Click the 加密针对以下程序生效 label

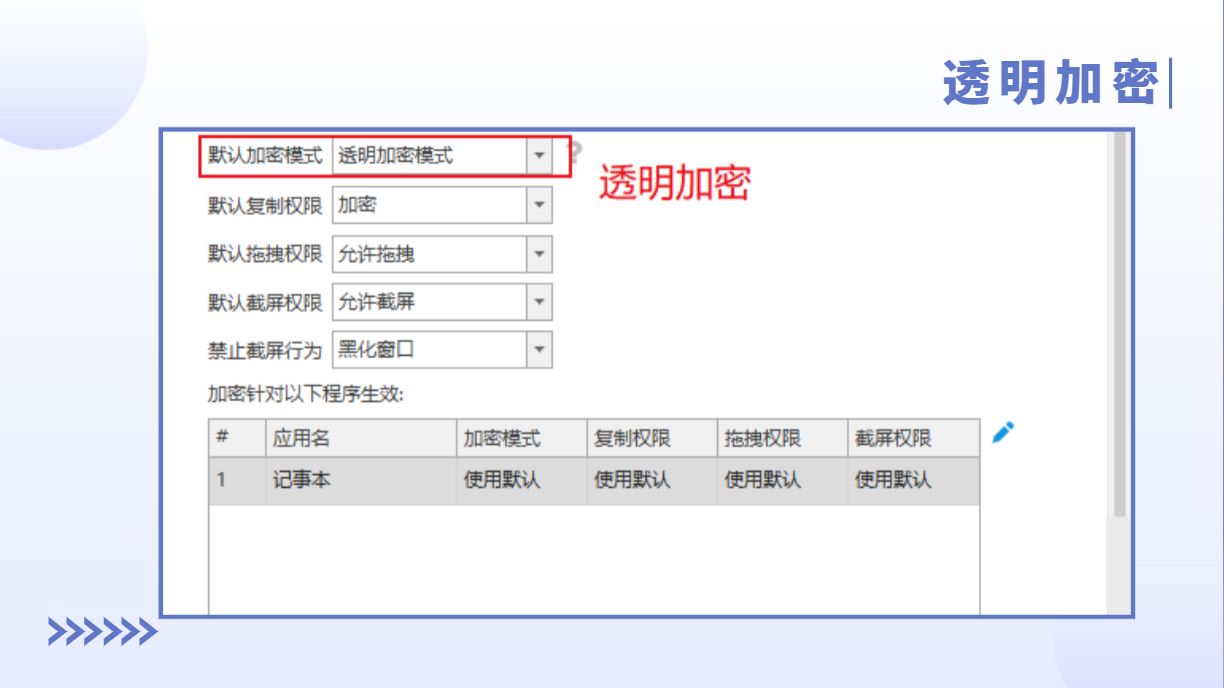pyautogui.click(x=305, y=394)
